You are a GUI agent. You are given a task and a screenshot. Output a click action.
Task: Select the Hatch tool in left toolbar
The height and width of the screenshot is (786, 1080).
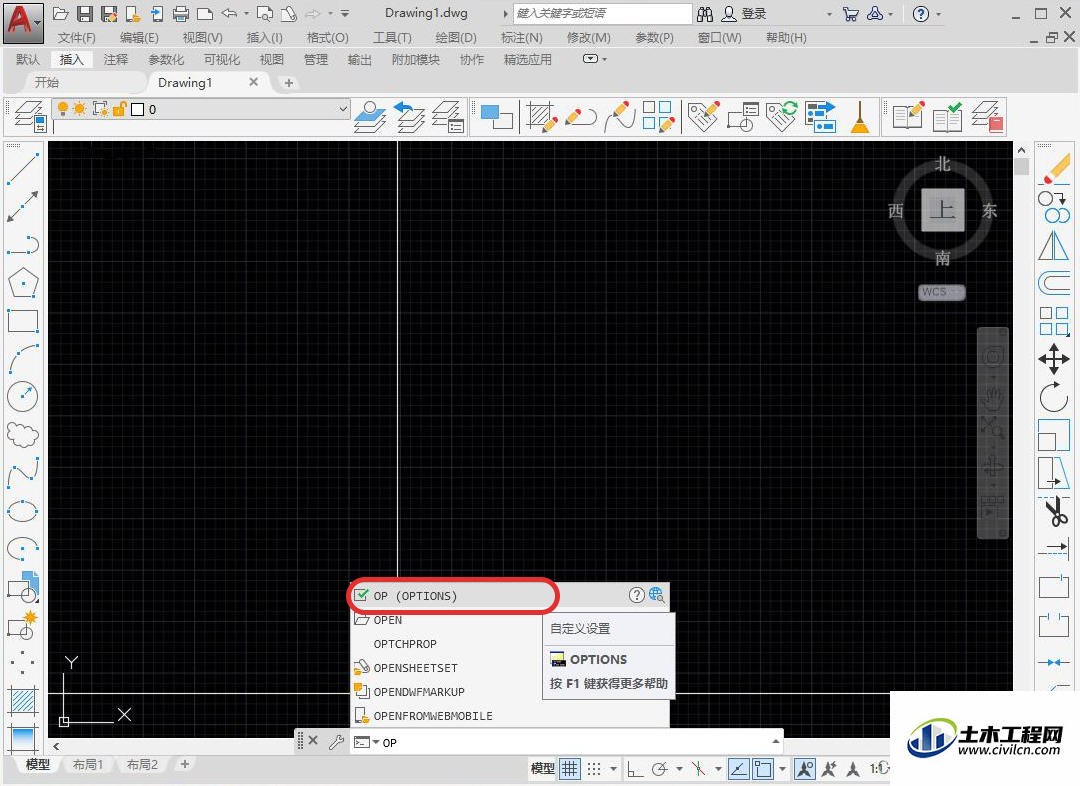(x=23, y=701)
